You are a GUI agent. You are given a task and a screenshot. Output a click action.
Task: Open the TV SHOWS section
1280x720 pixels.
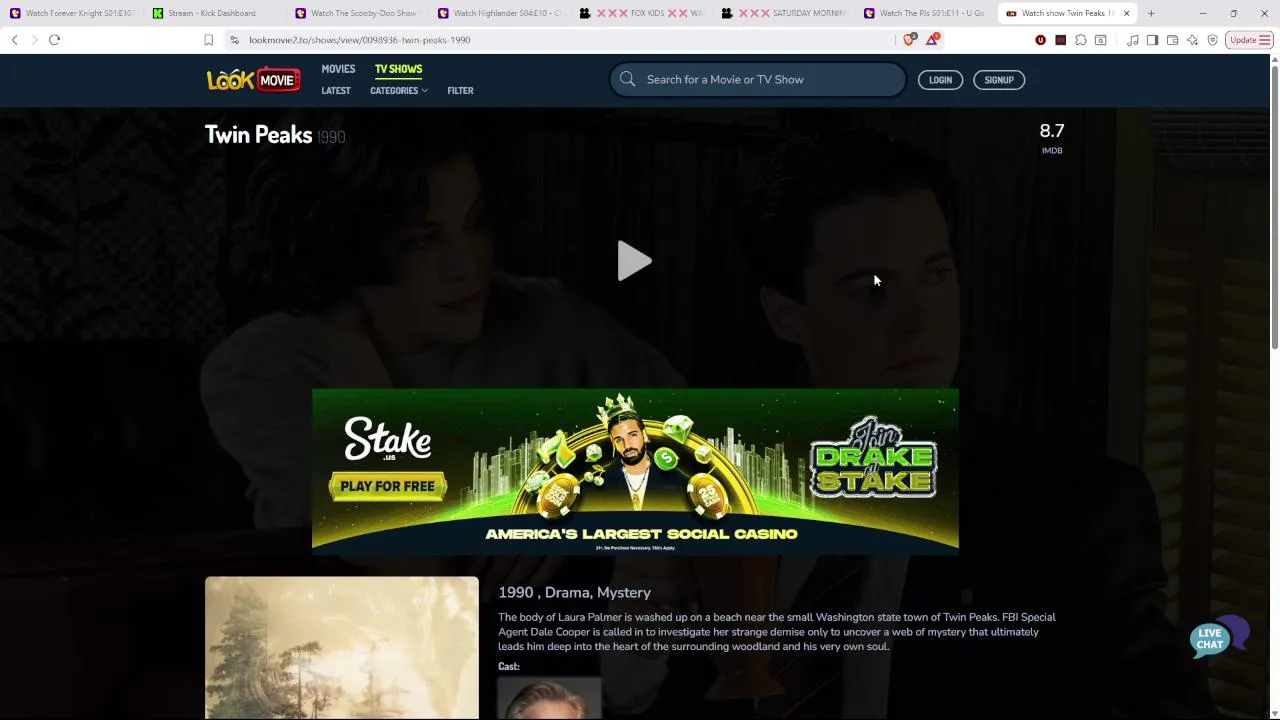tap(398, 69)
